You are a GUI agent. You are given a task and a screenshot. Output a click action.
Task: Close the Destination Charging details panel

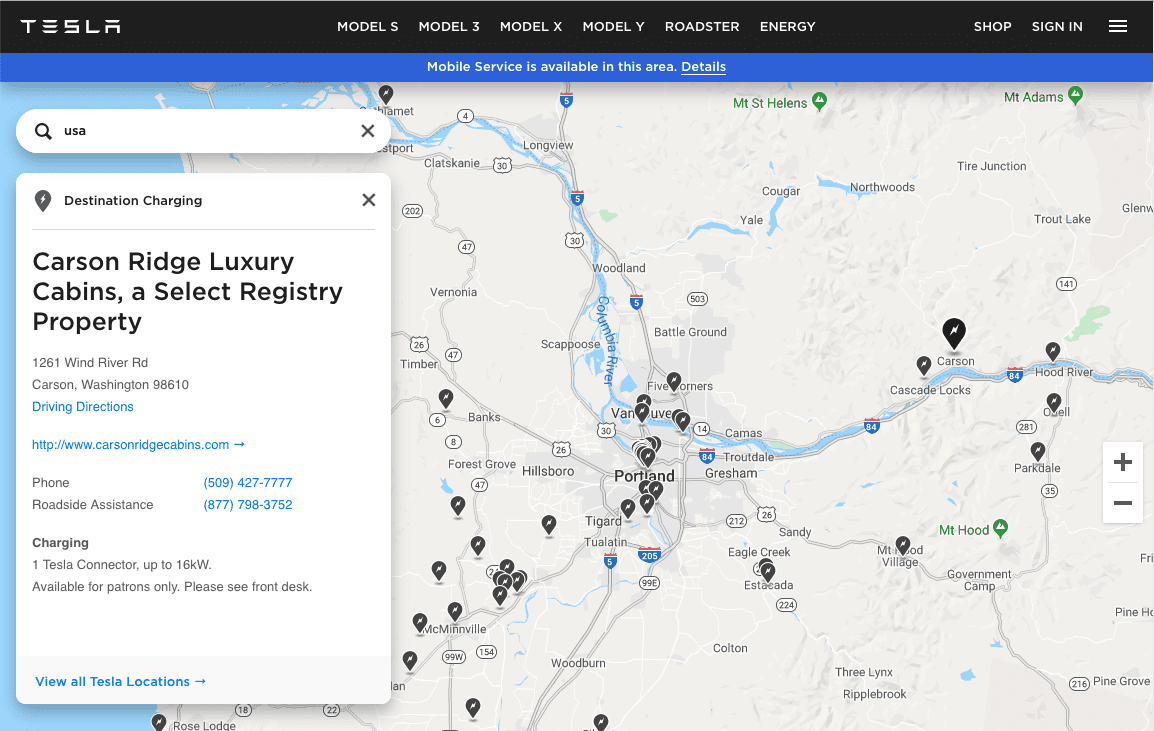[x=369, y=200]
